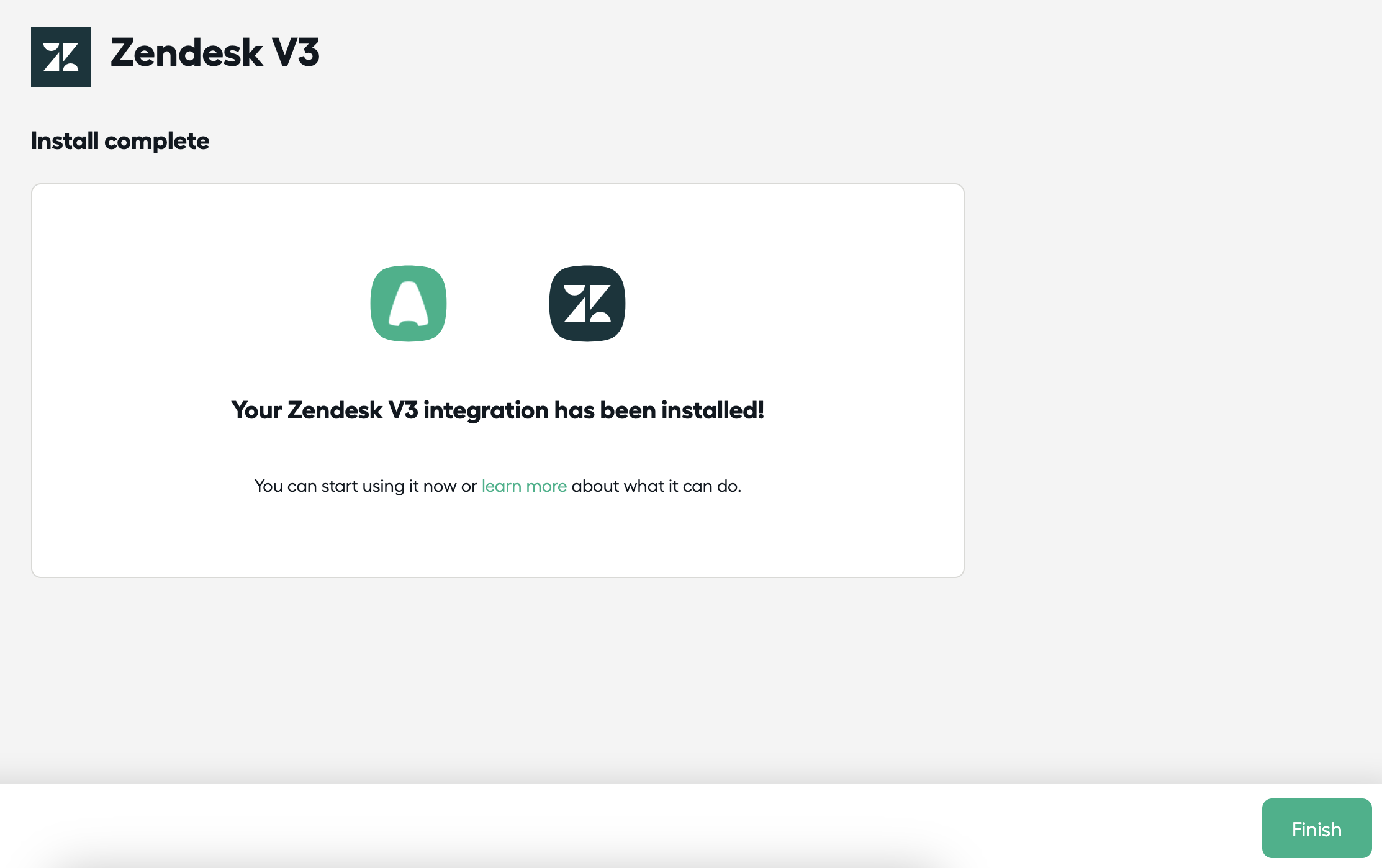Click the white bell shape inside the green icon
The image size is (1382, 868).
409,303
